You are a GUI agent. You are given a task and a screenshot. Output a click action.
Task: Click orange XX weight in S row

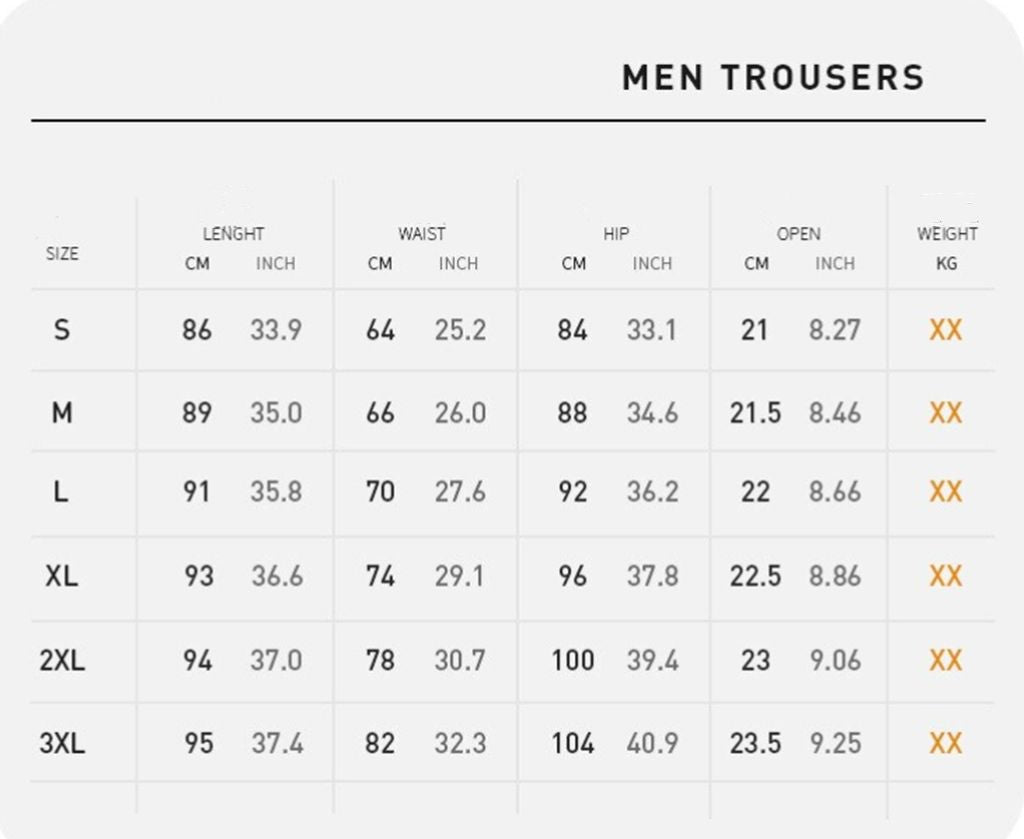coord(946,330)
